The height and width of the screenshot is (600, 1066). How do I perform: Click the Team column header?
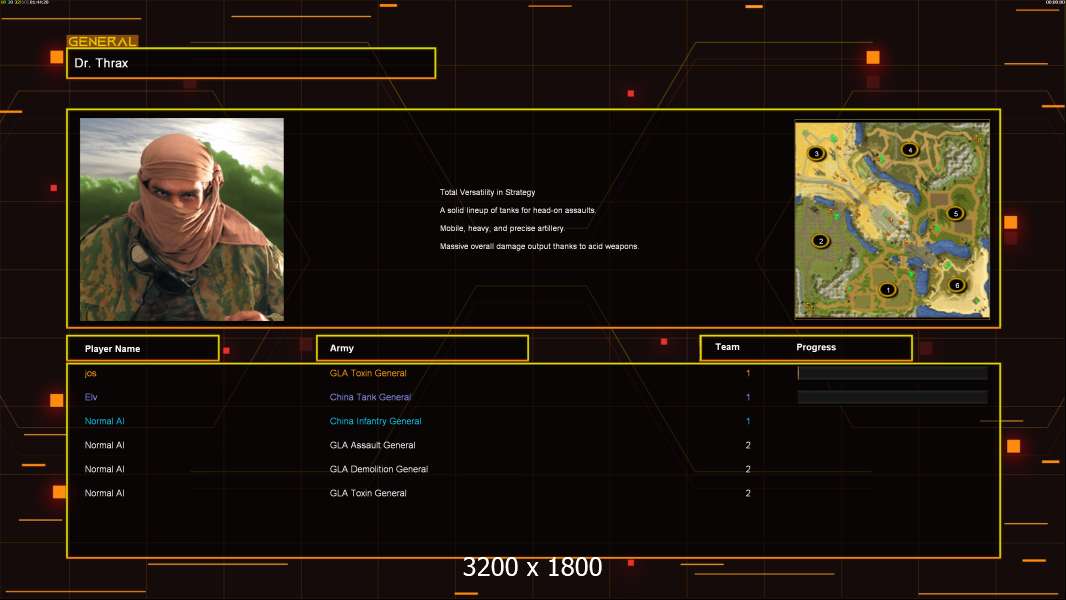[727, 347]
